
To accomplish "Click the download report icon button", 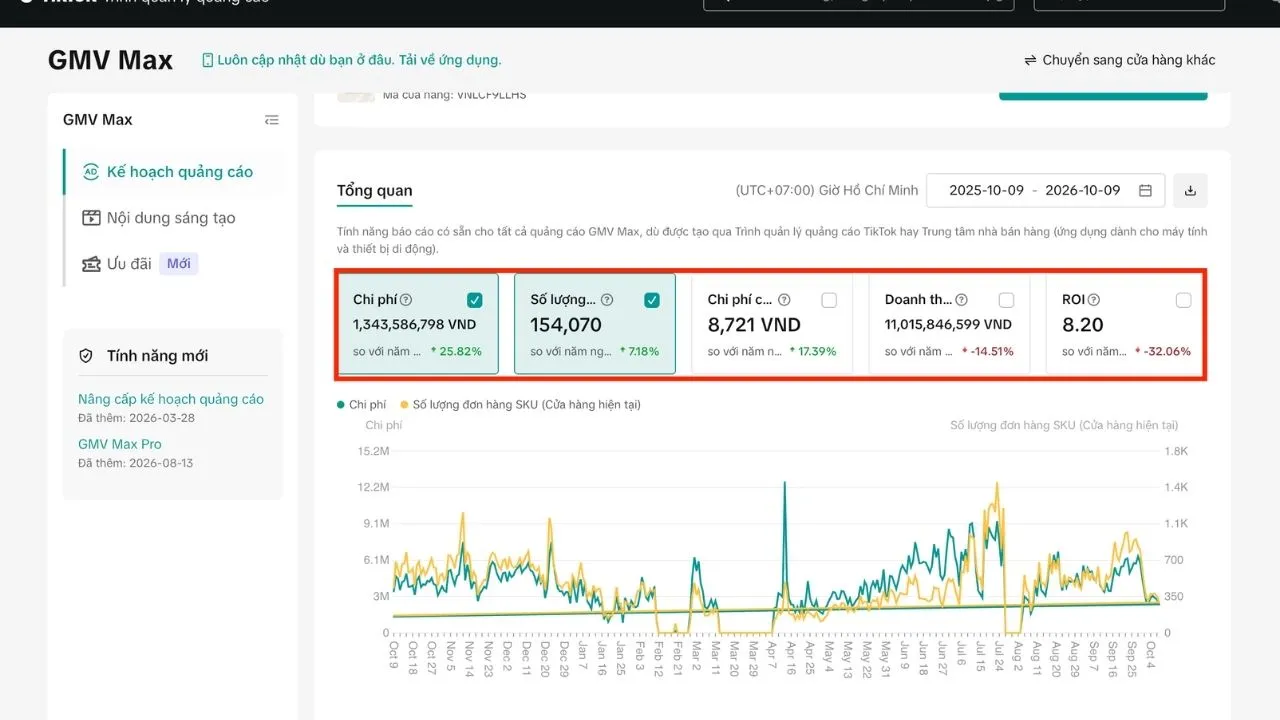I will (x=1190, y=190).
